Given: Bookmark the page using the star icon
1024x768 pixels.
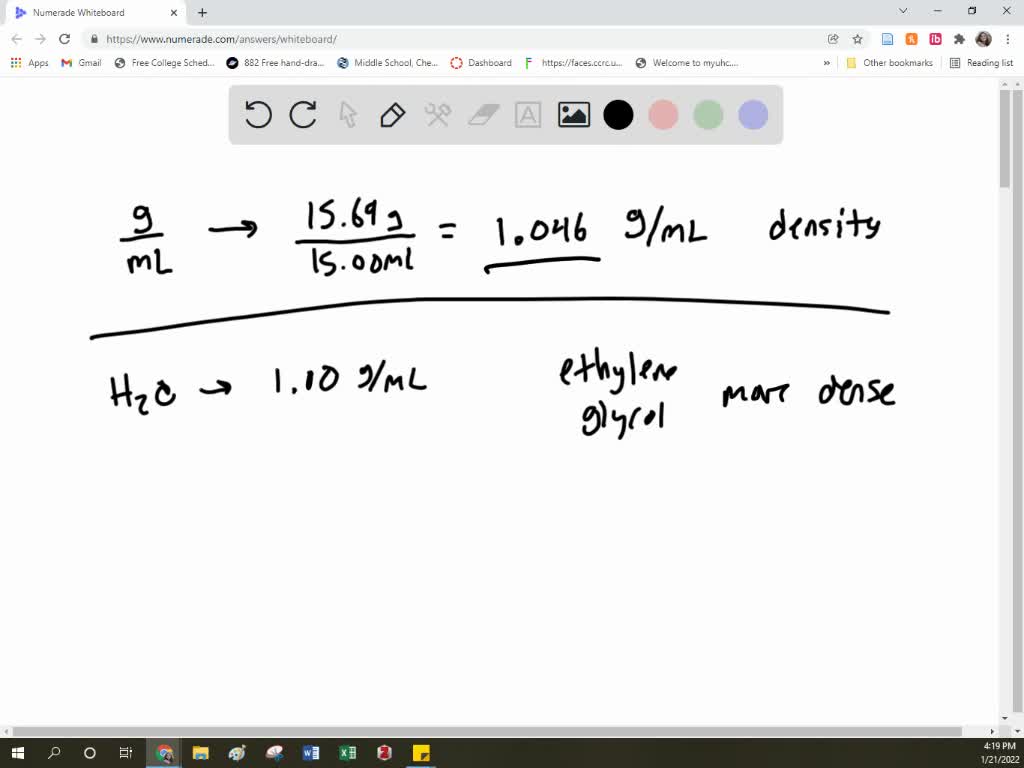Looking at the screenshot, I should click(855, 37).
